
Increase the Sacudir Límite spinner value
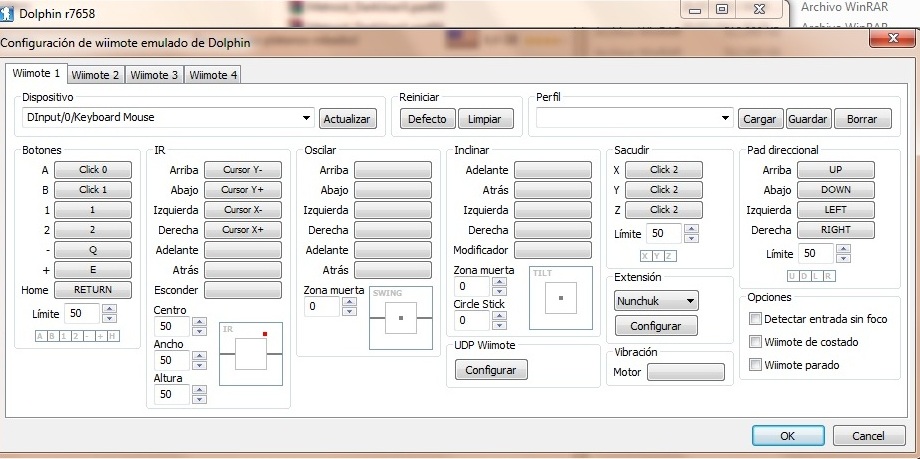click(691, 228)
